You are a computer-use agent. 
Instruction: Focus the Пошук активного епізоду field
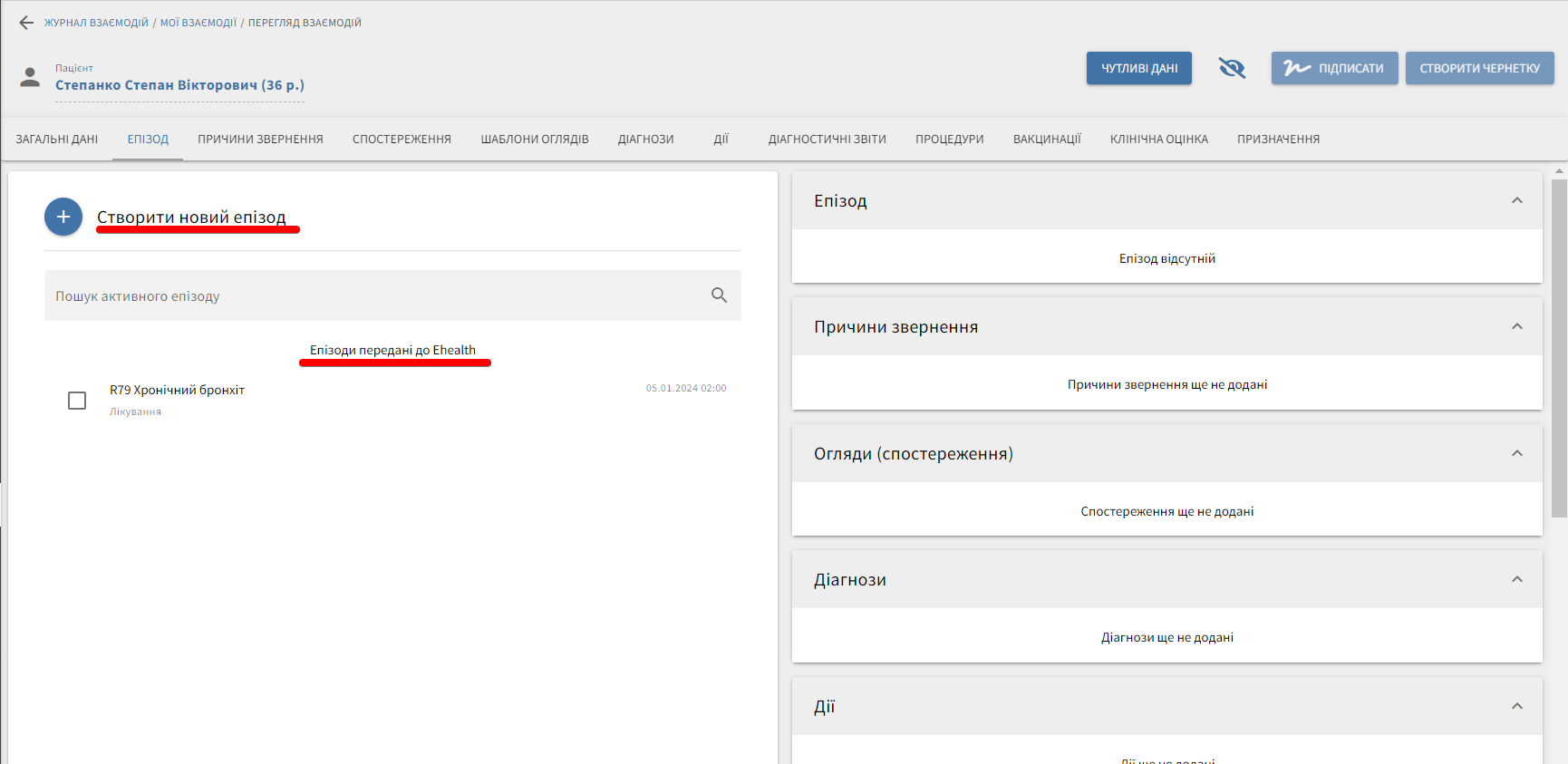[372, 295]
